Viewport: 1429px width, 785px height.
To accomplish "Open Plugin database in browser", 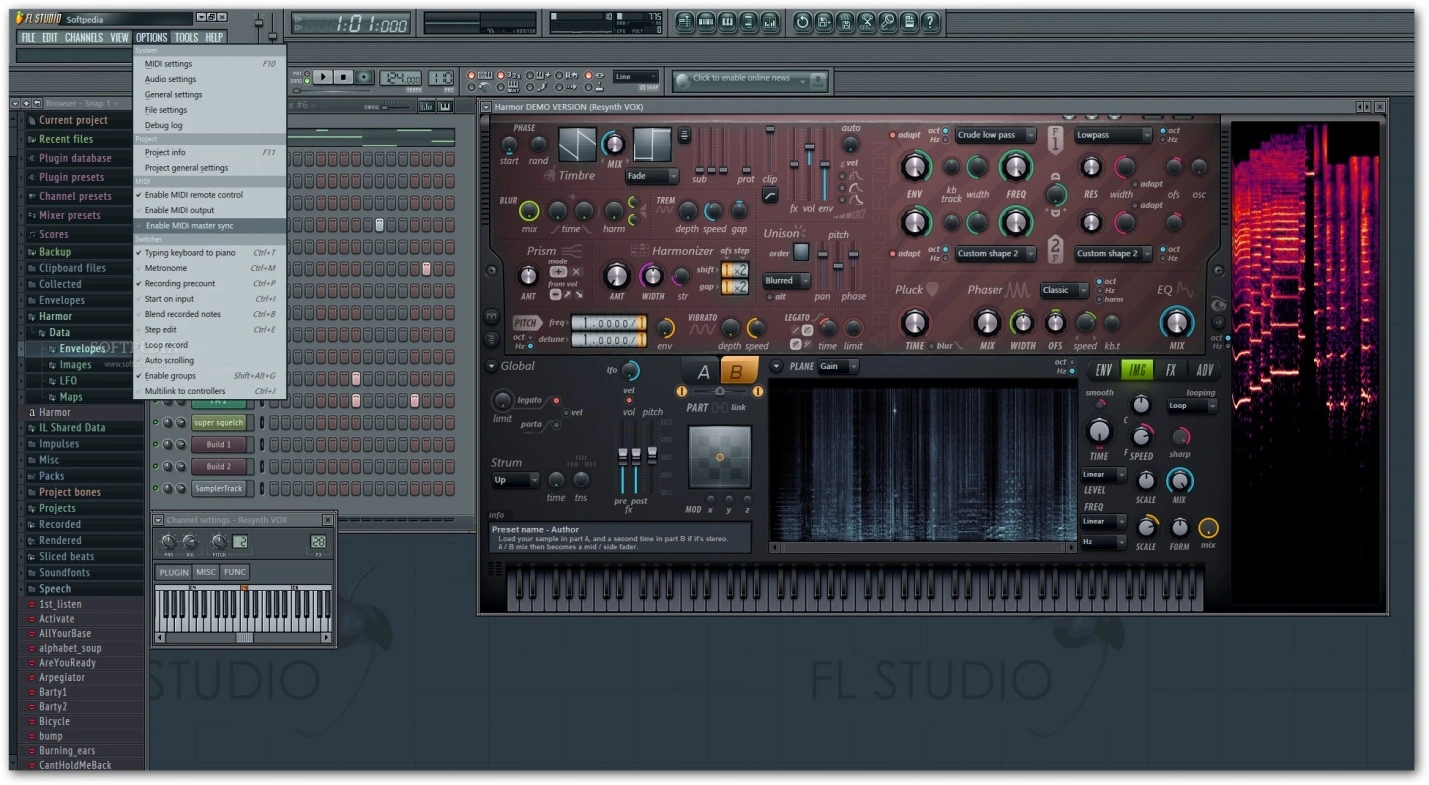I will tap(76, 158).
